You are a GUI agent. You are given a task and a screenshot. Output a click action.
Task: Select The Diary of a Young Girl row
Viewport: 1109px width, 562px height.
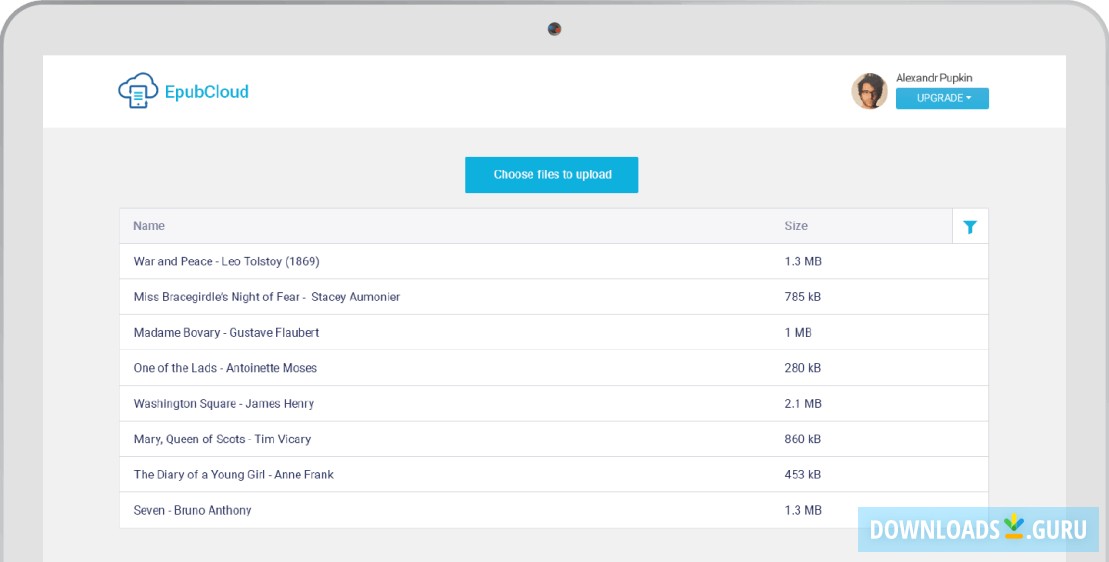(554, 474)
